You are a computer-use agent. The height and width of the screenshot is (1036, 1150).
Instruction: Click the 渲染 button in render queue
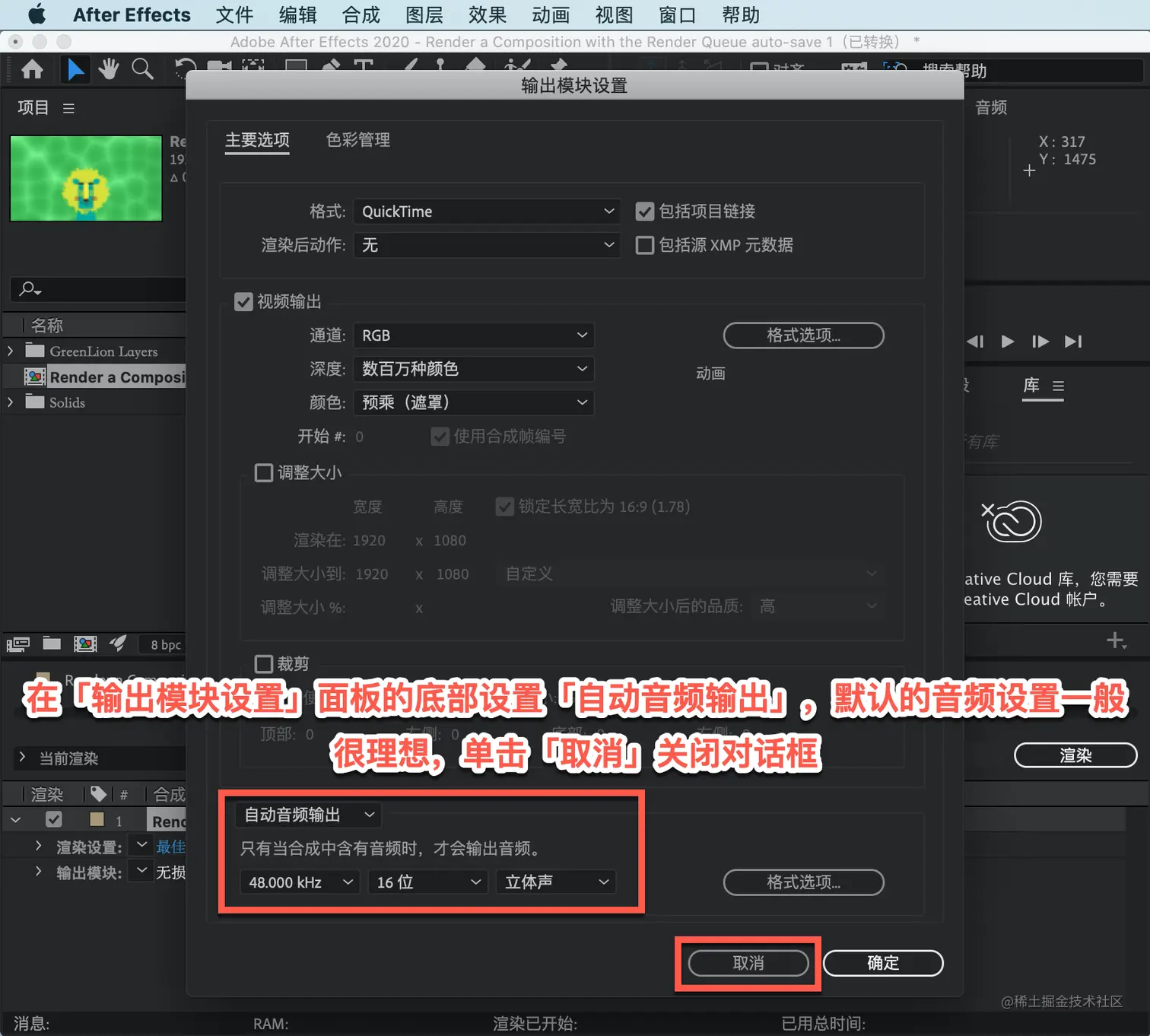point(1075,755)
